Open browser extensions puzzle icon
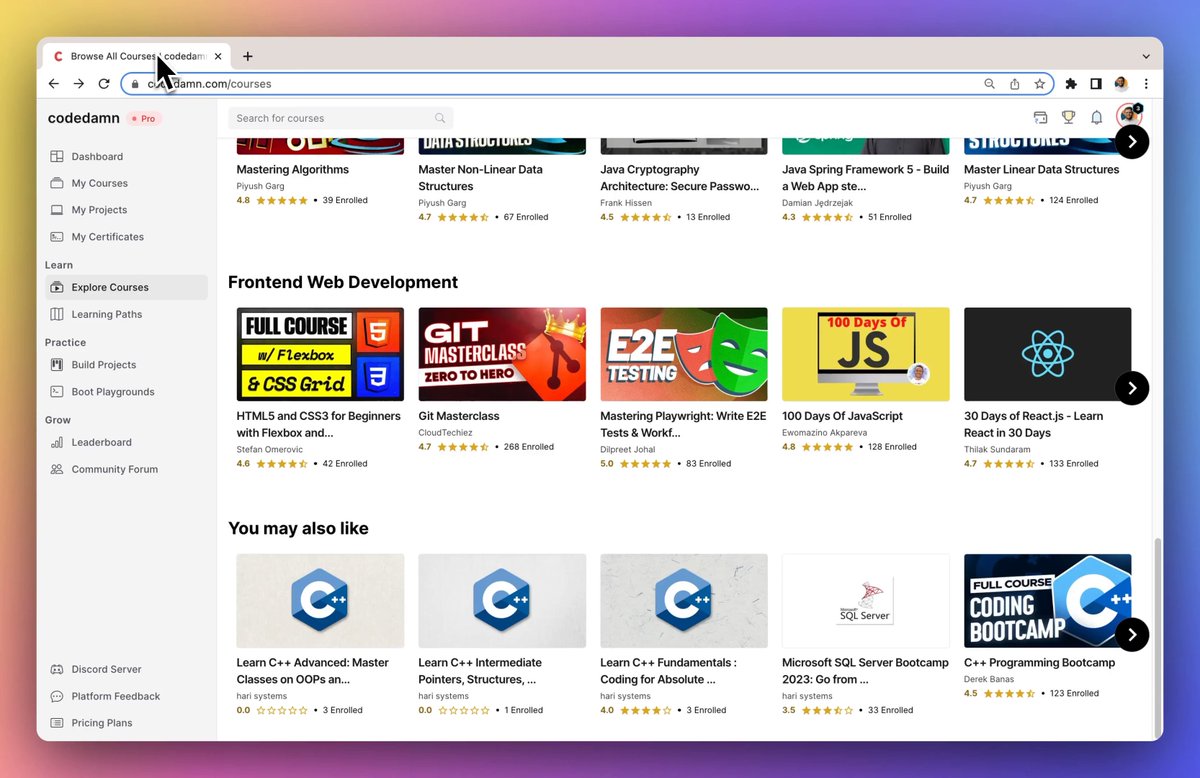1200x778 pixels. [x=1071, y=84]
